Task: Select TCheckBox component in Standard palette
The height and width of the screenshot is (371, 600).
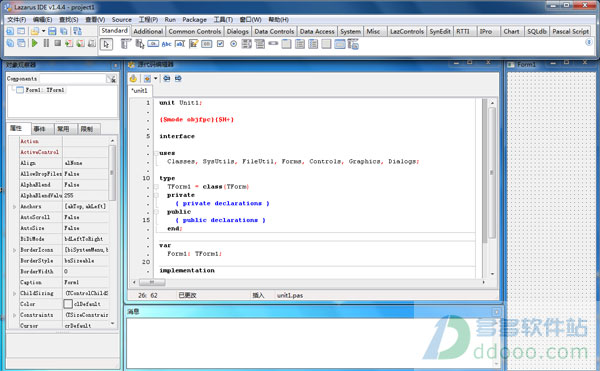Action: pyautogui.click(x=220, y=44)
